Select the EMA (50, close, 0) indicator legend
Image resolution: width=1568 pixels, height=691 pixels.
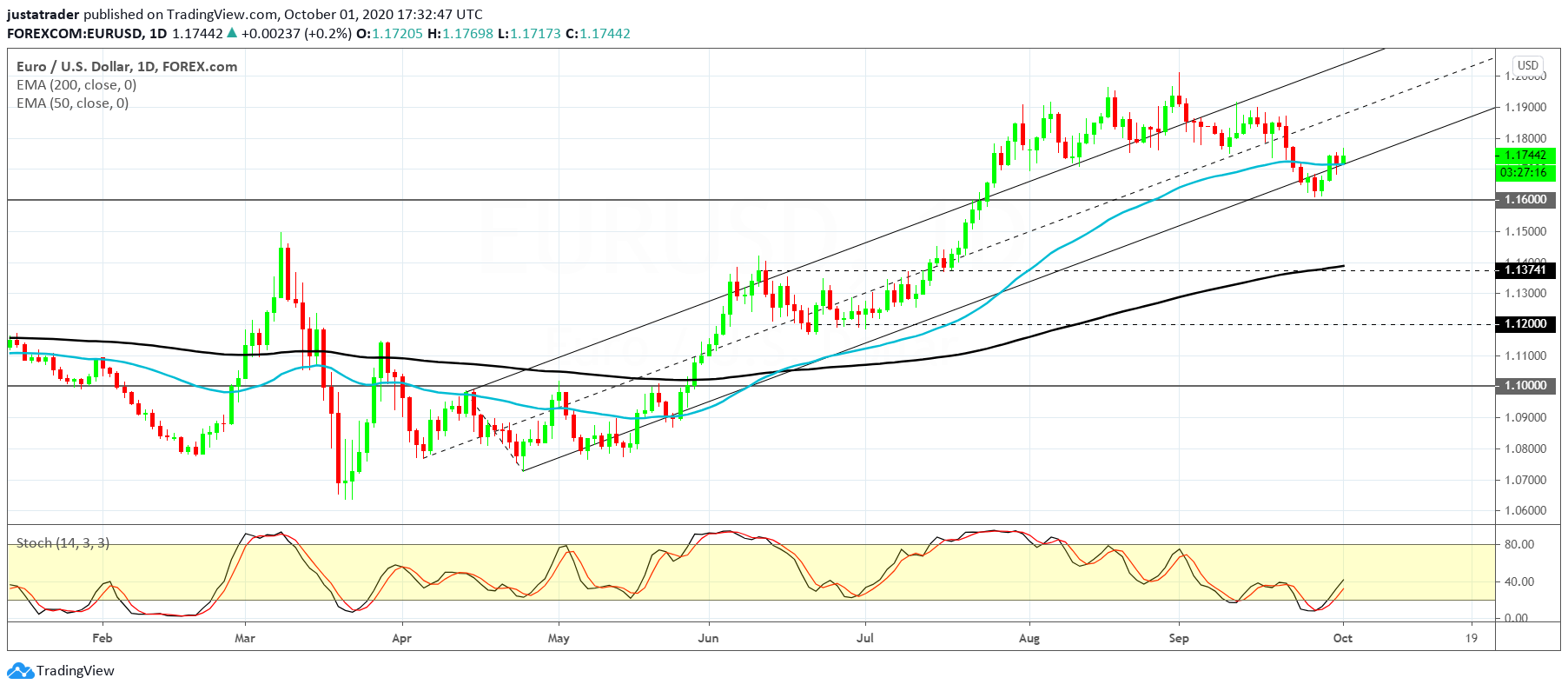pos(73,103)
